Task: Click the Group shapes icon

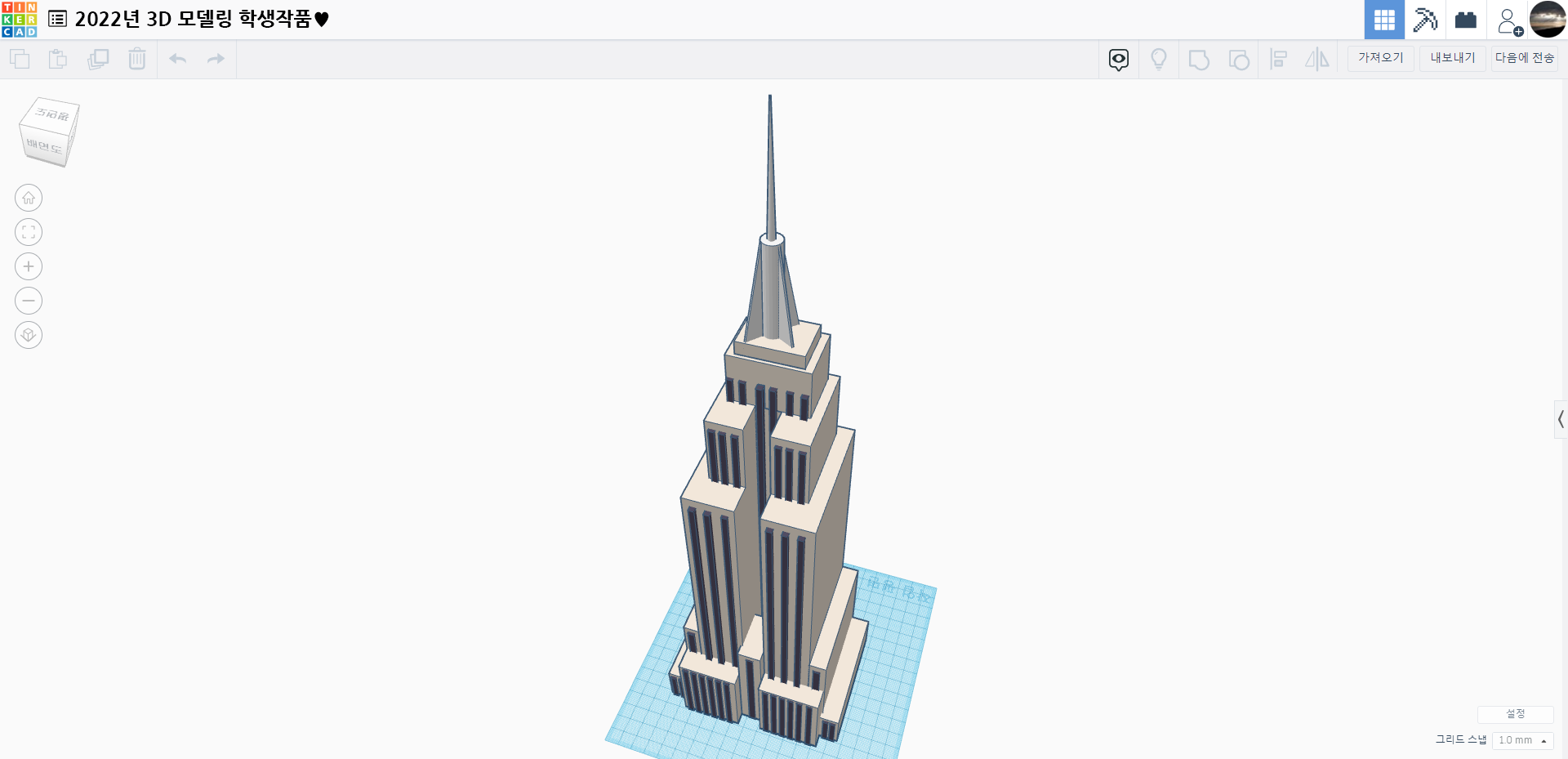Action: 1199,60
